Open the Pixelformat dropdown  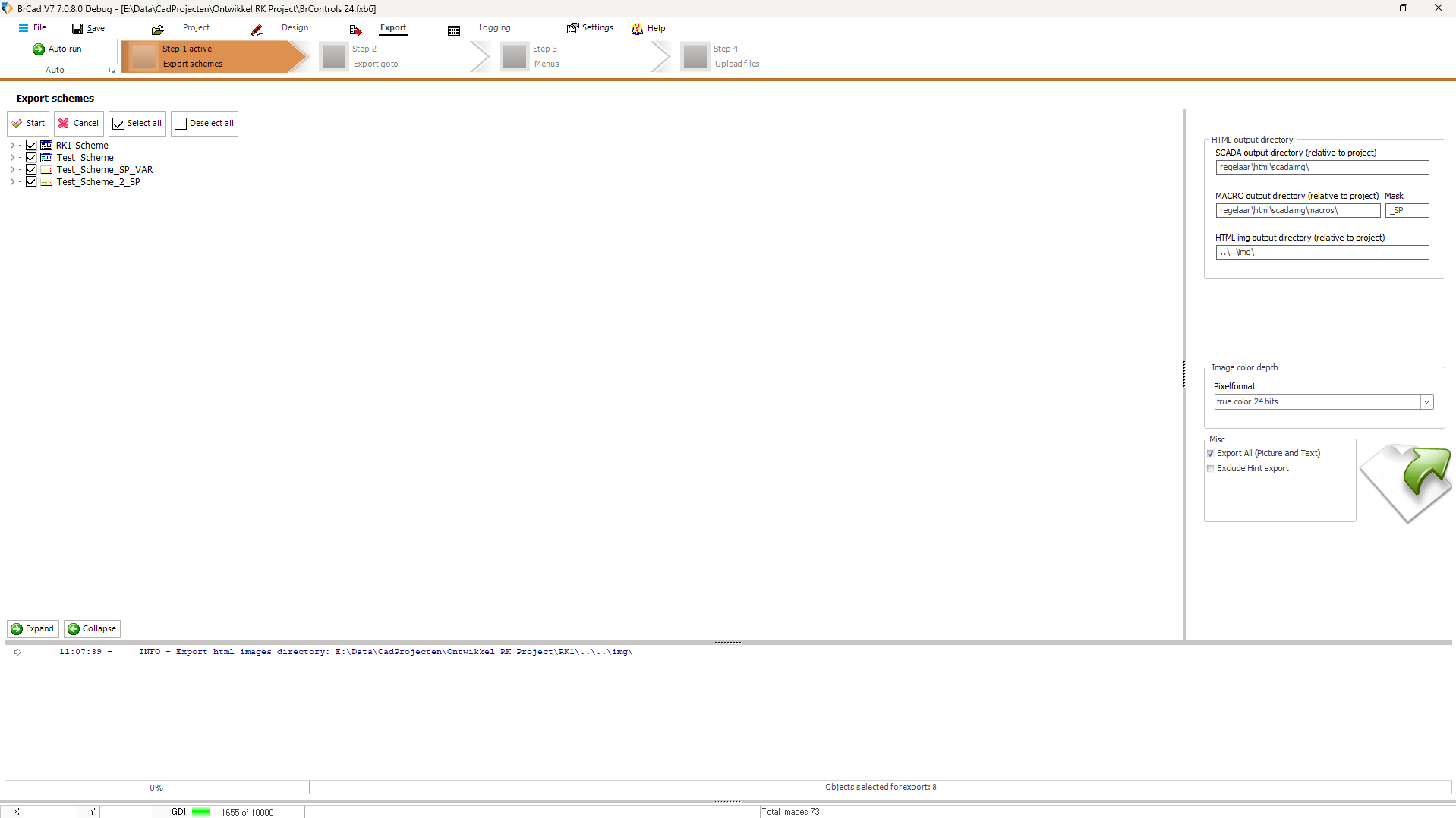[x=1426, y=402]
